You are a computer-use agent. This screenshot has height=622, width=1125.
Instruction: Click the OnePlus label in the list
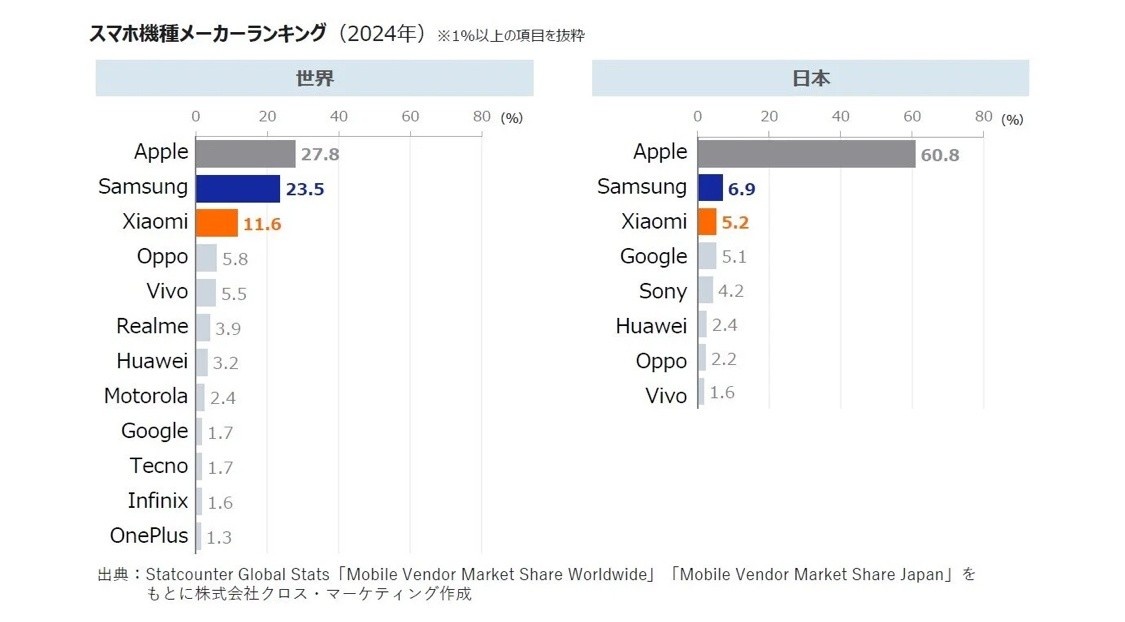(149, 535)
